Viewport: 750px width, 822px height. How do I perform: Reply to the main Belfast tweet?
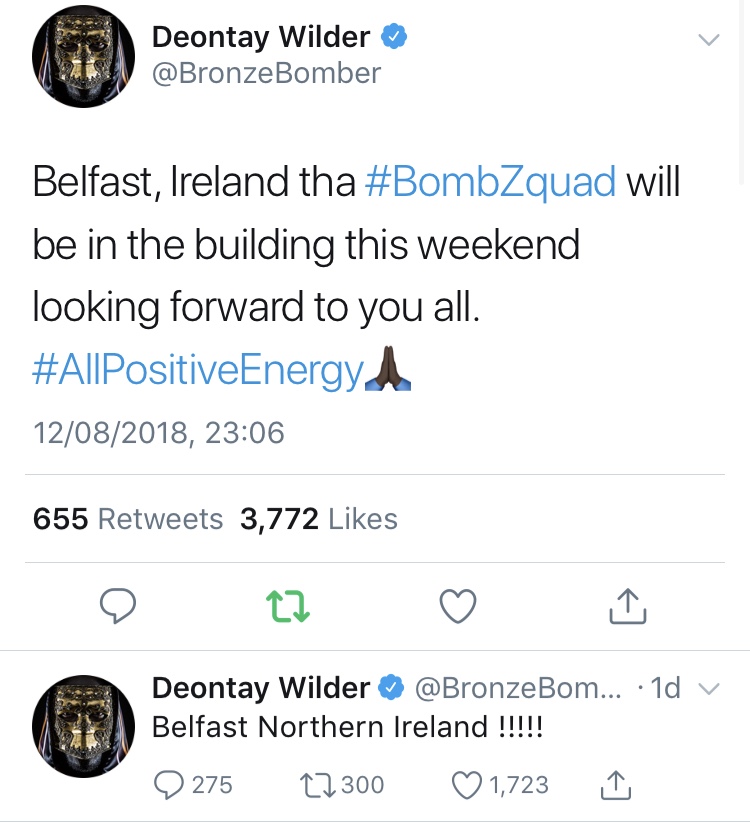118,606
